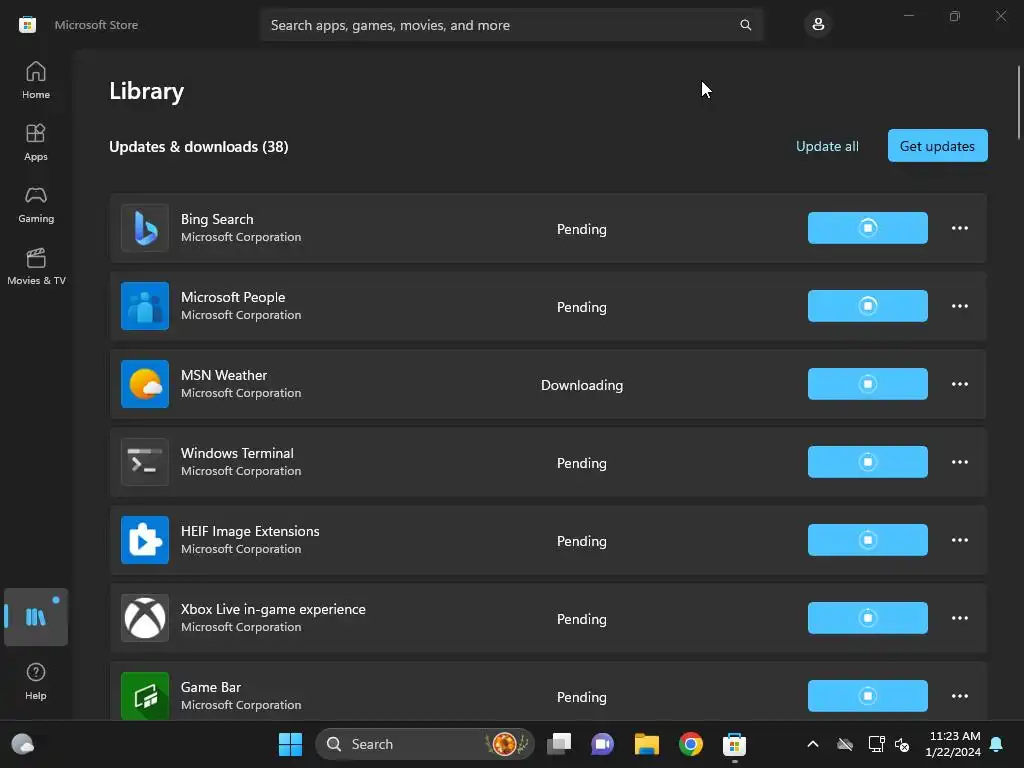The height and width of the screenshot is (768, 1024).
Task: Open the notification bell
Action: pyautogui.click(x=997, y=744)
